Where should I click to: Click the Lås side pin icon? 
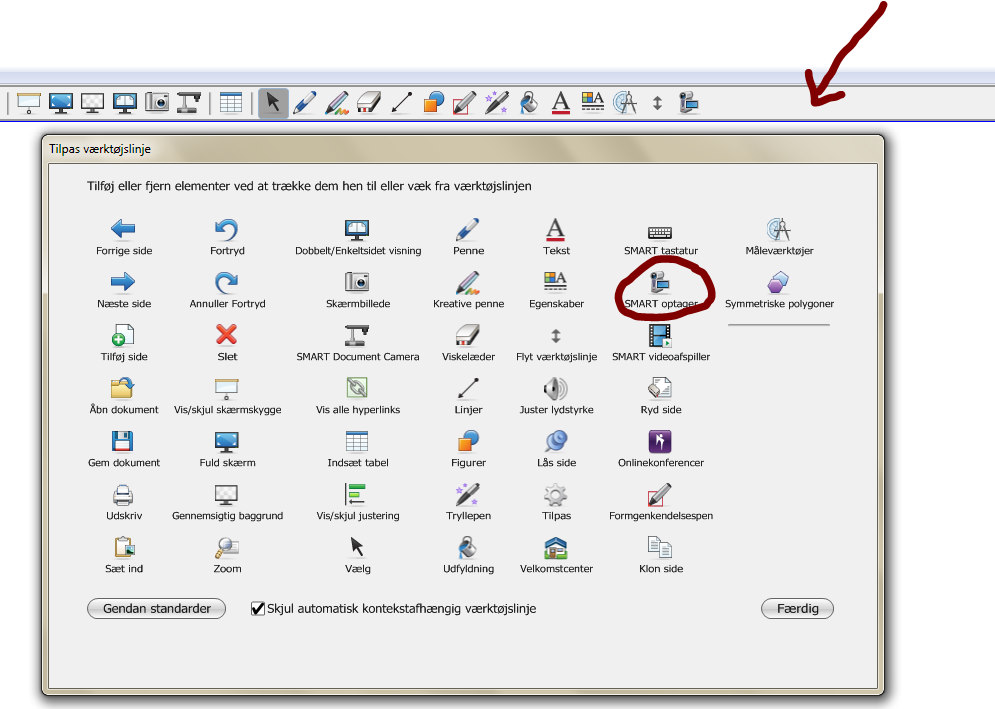(x=556, y=441)
